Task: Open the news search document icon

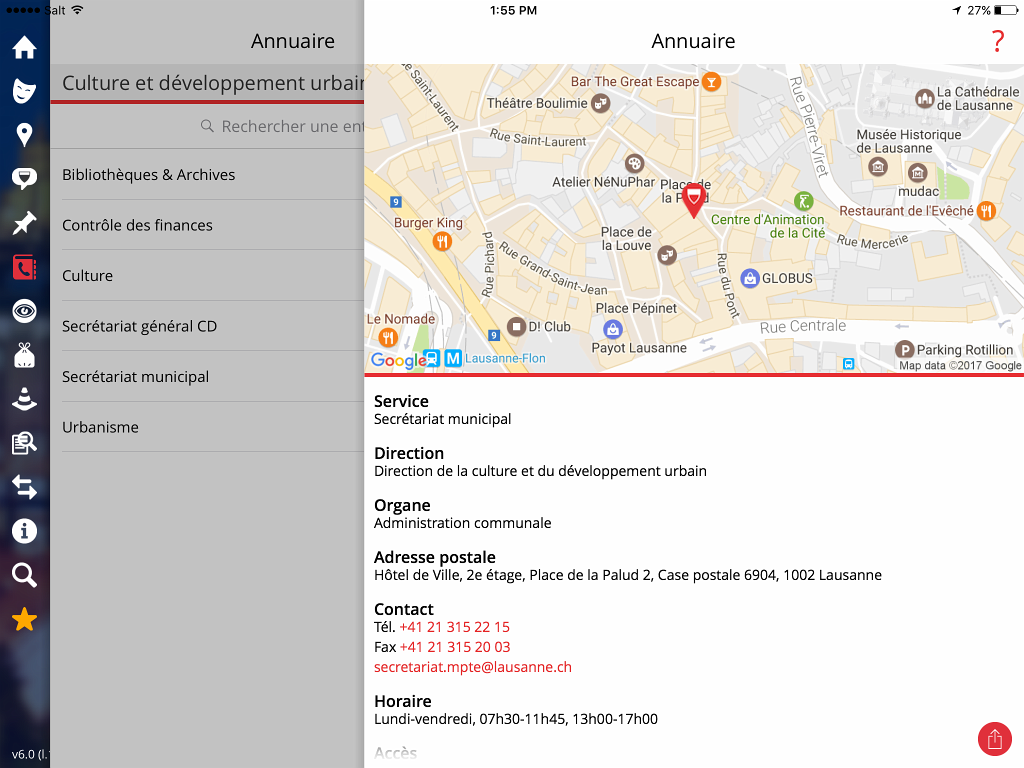Action: click(x=24, y=443)
